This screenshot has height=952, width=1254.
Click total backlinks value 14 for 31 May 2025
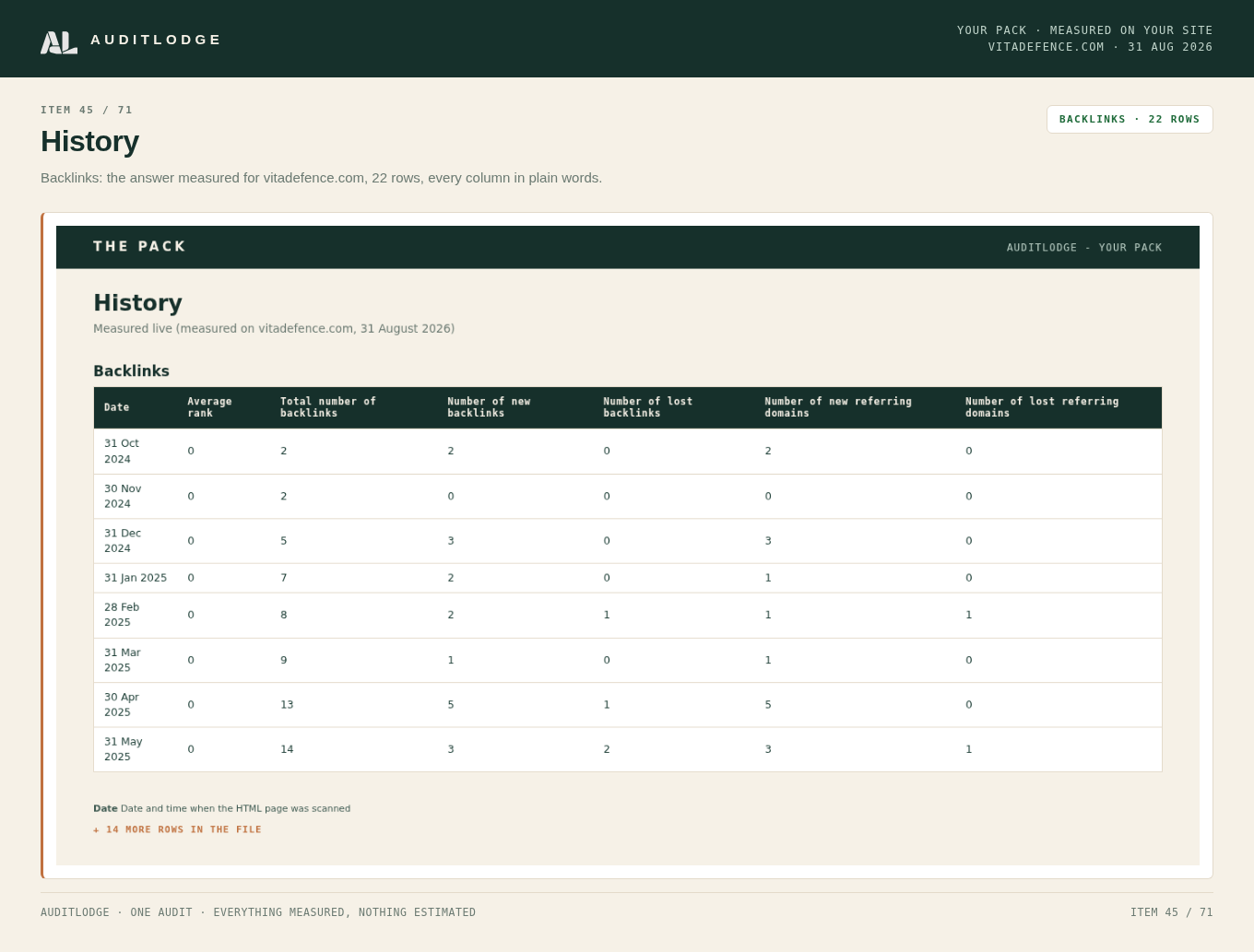pyautogui.click(x=287, y=749)
